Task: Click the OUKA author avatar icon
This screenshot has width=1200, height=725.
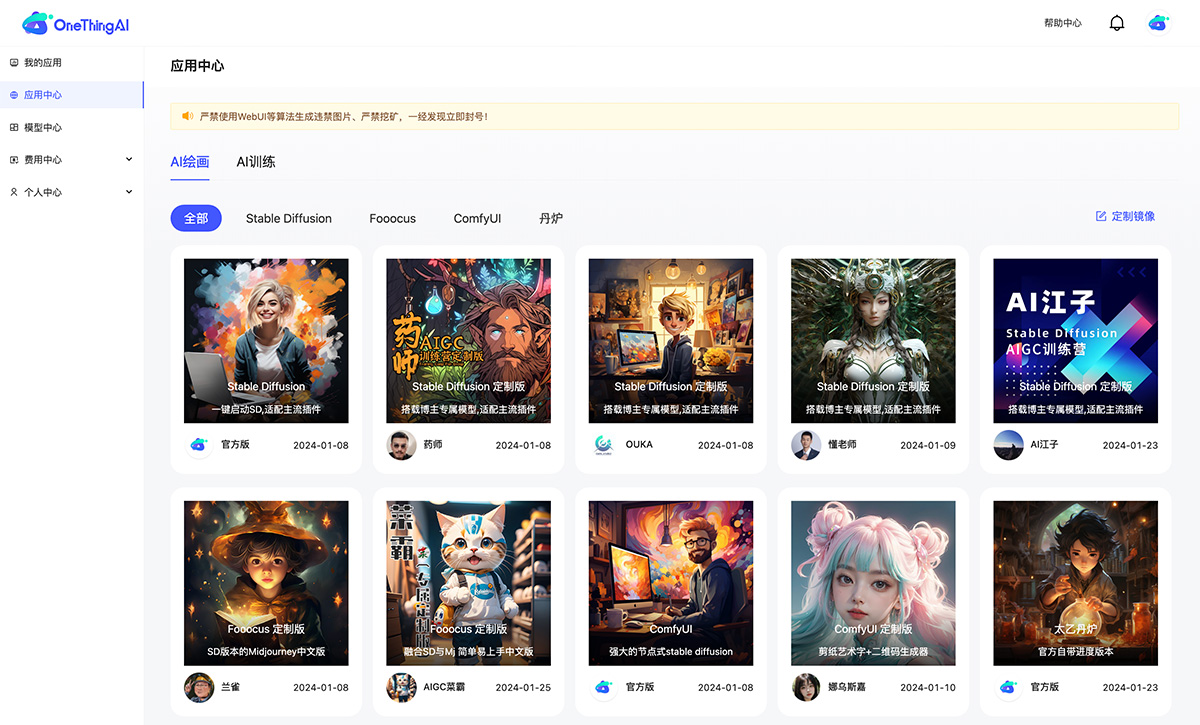Action: pos(603,445)
